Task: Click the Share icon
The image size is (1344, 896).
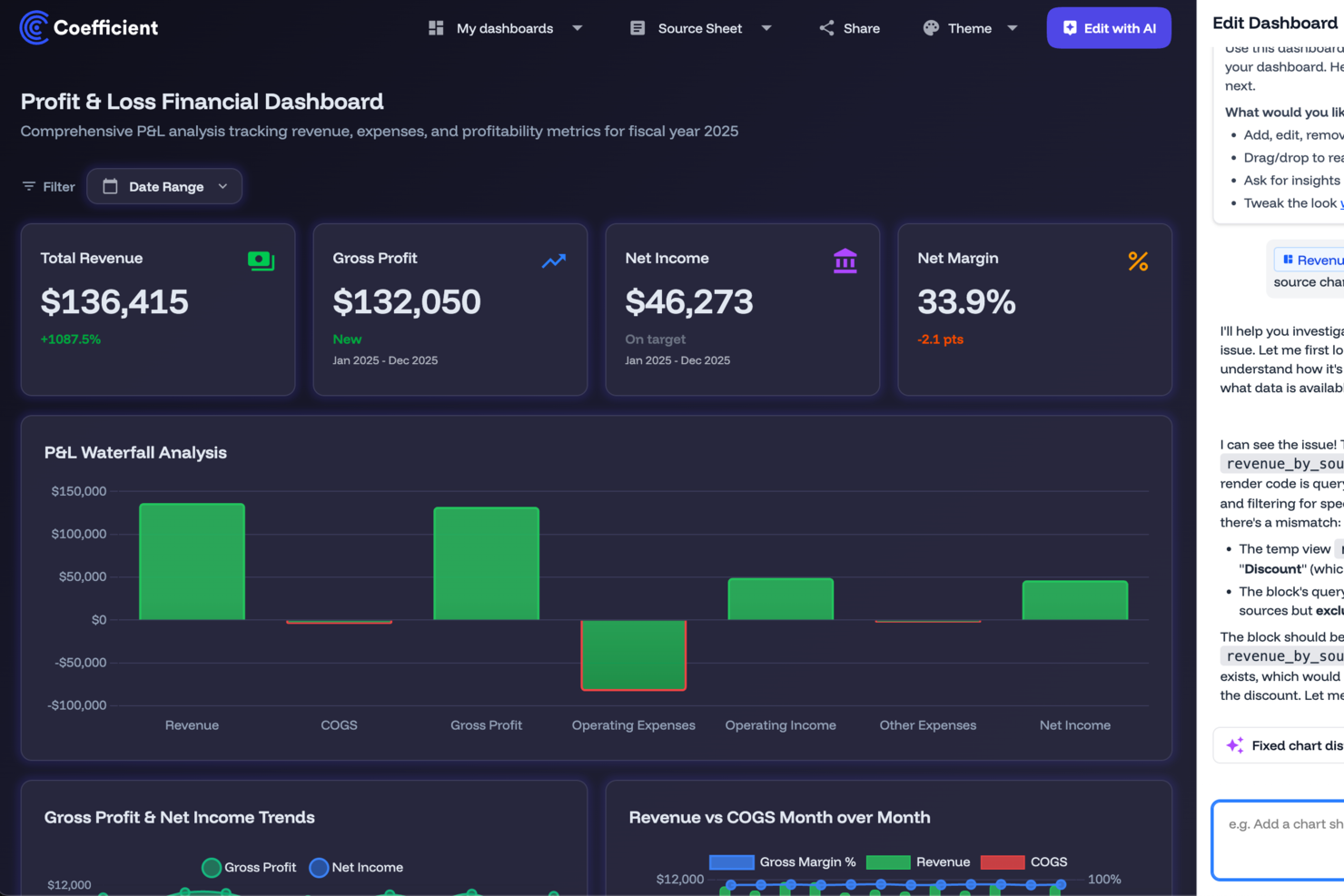Action: 825,27
